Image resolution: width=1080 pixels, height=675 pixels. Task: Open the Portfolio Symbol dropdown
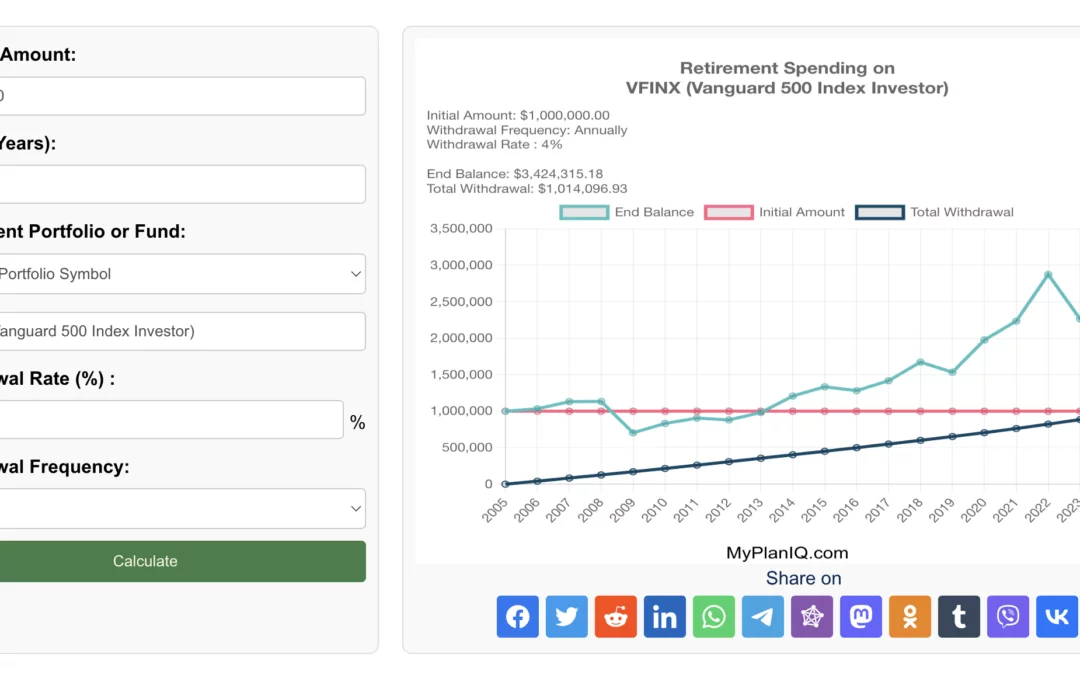182,273
